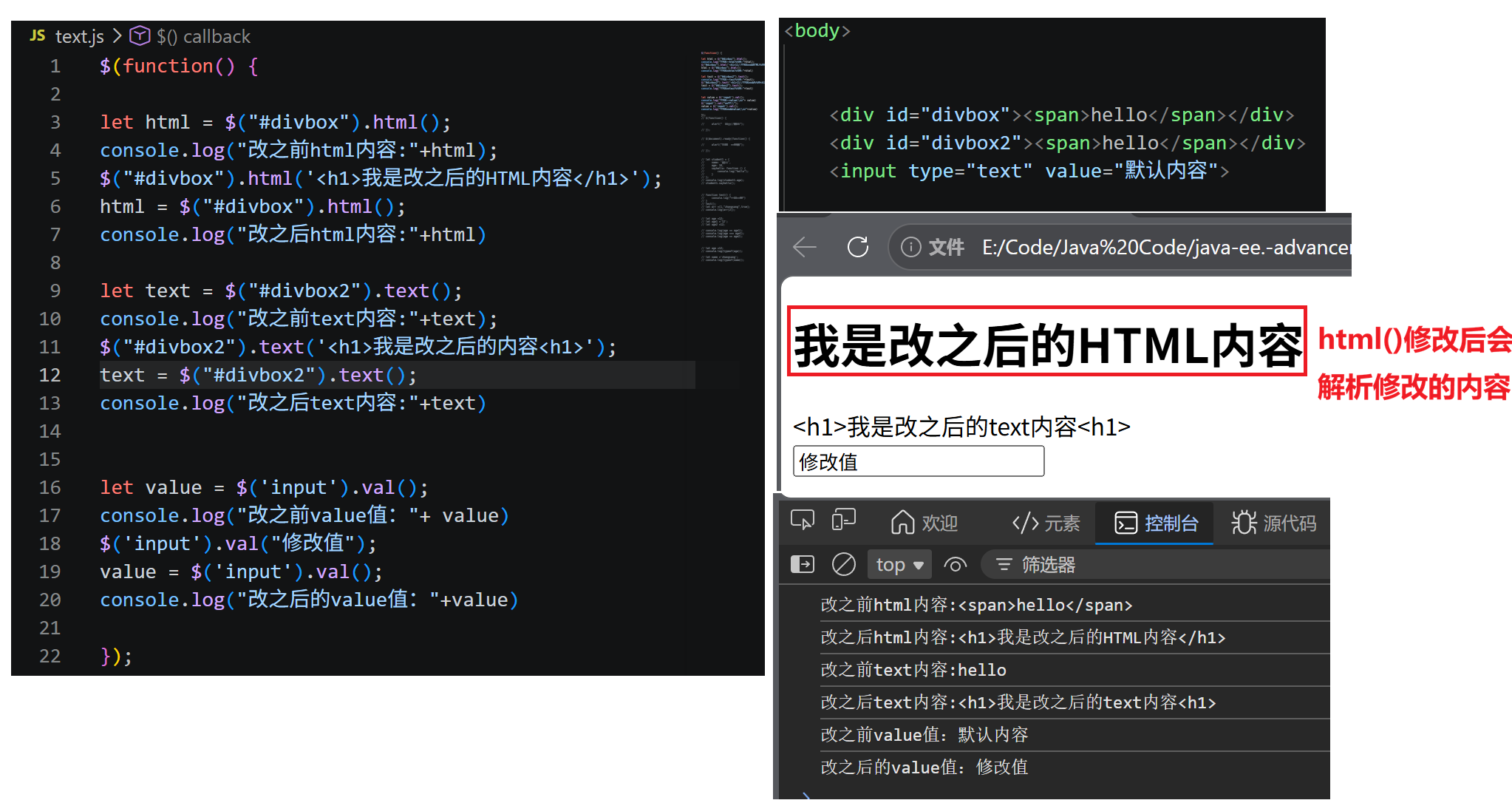The image size is (1512, 800).
Task: Click the 筛选器 filter field
Action: (1153, 565)
